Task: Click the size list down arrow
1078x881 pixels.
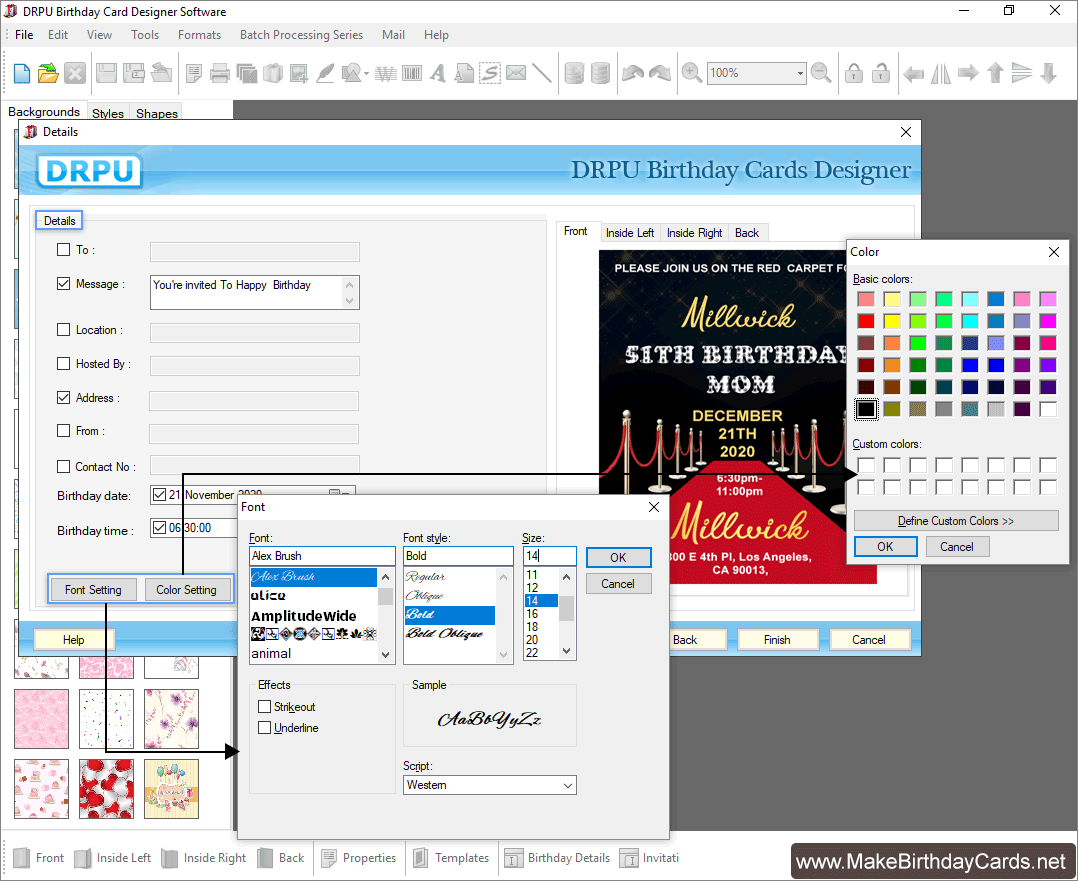Action: [x=566, y=651]
